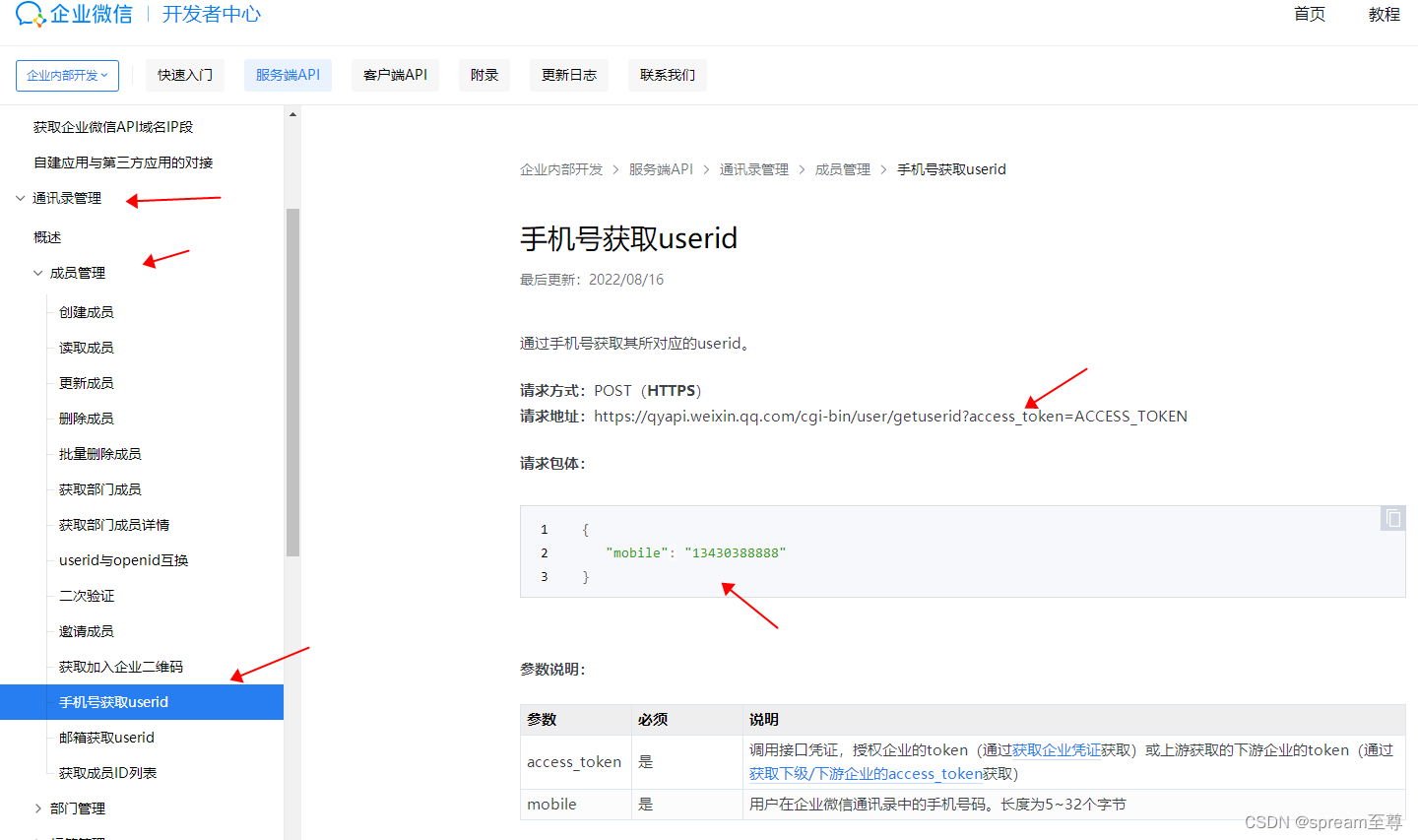Viewport: 1418px width, 840px height.
Task: Open 教程 in the top navigation
Action: point(1385,14)
